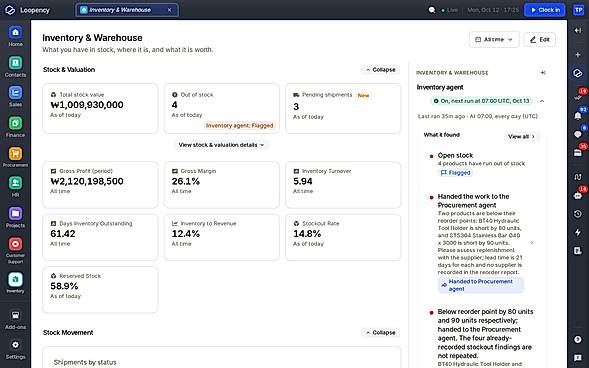
Task: Open the Finance module
Action: (15, 127)
